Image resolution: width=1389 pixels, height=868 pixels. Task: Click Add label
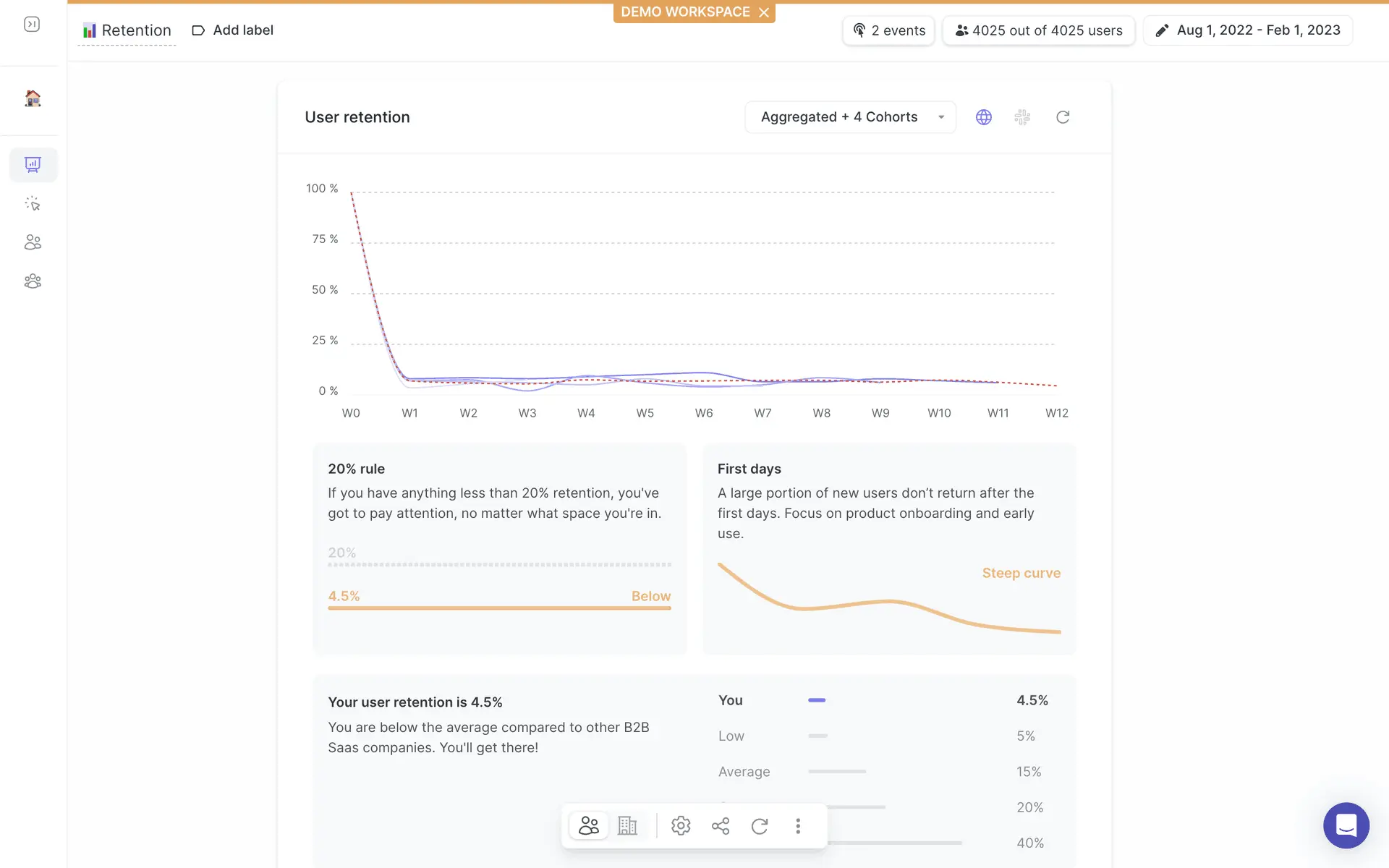pyautogui.click(x=232, y=30)
